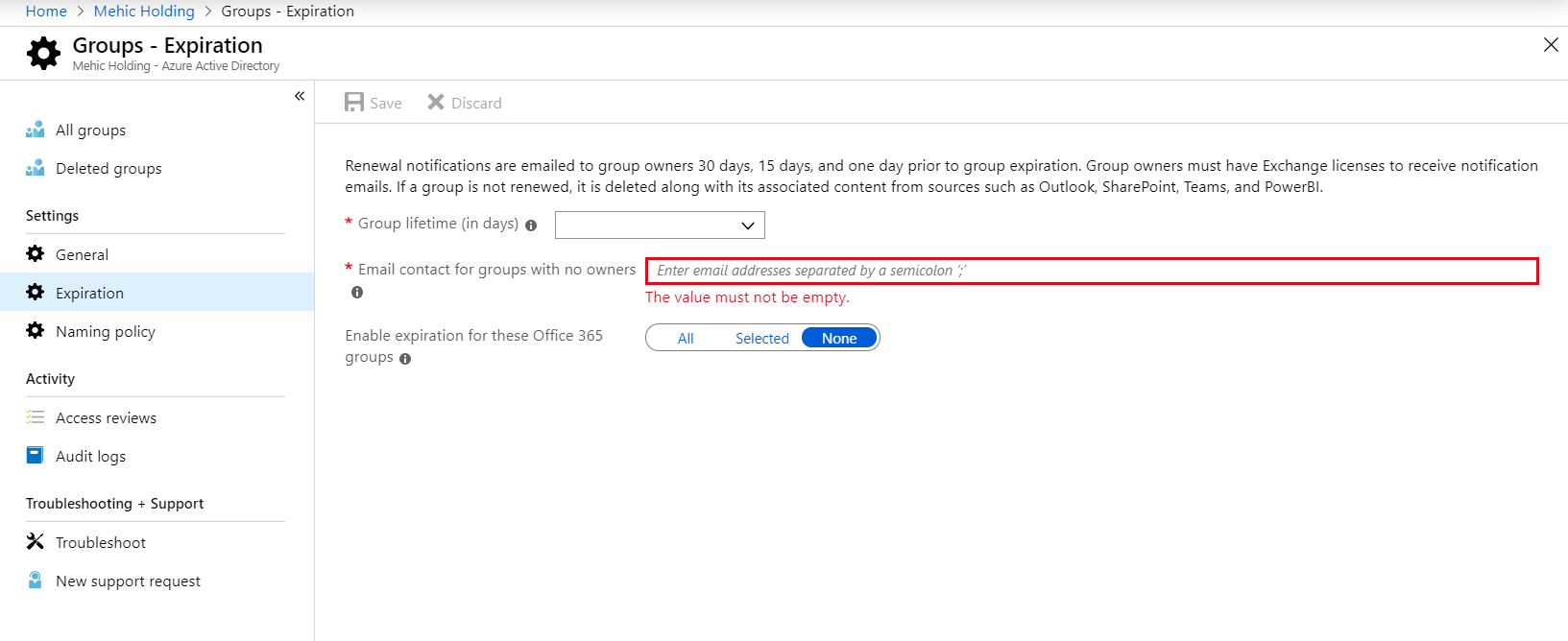Click the Troubleshoot wrench icon
Screen dimensions: 1568x641
(x=36, y=541)
